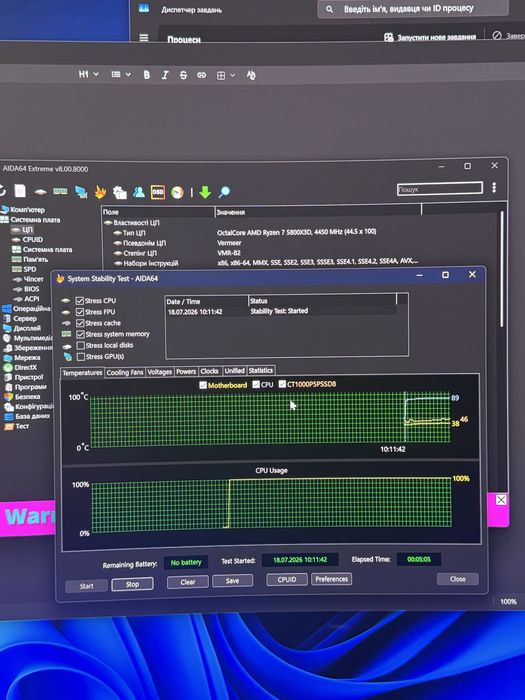Enable the Stress local disks checkbox
The image size is (525, 700).
tap(81, 346)
